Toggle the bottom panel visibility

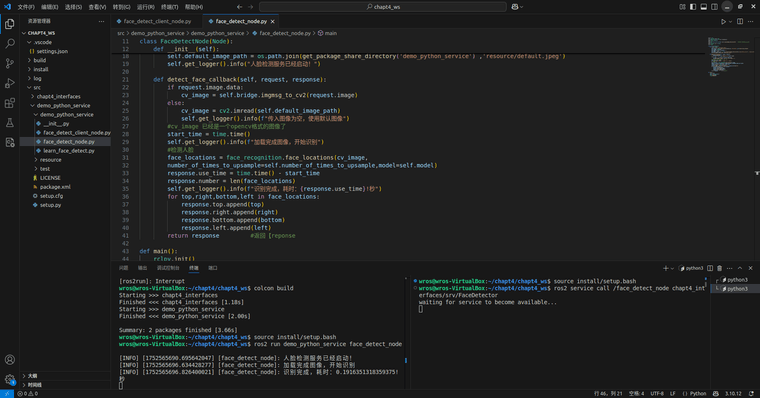click(x=704, y=7)
